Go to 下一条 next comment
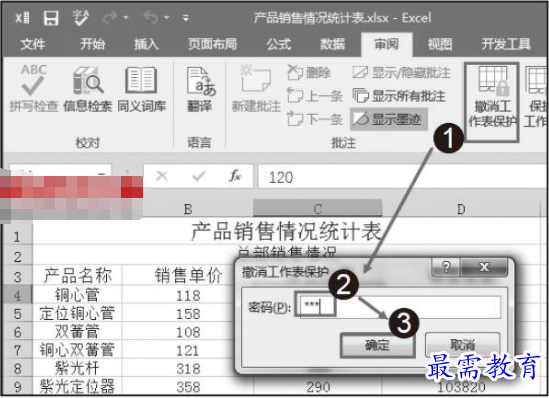Viewport: 549px width, 398px height. click(314, 119)
